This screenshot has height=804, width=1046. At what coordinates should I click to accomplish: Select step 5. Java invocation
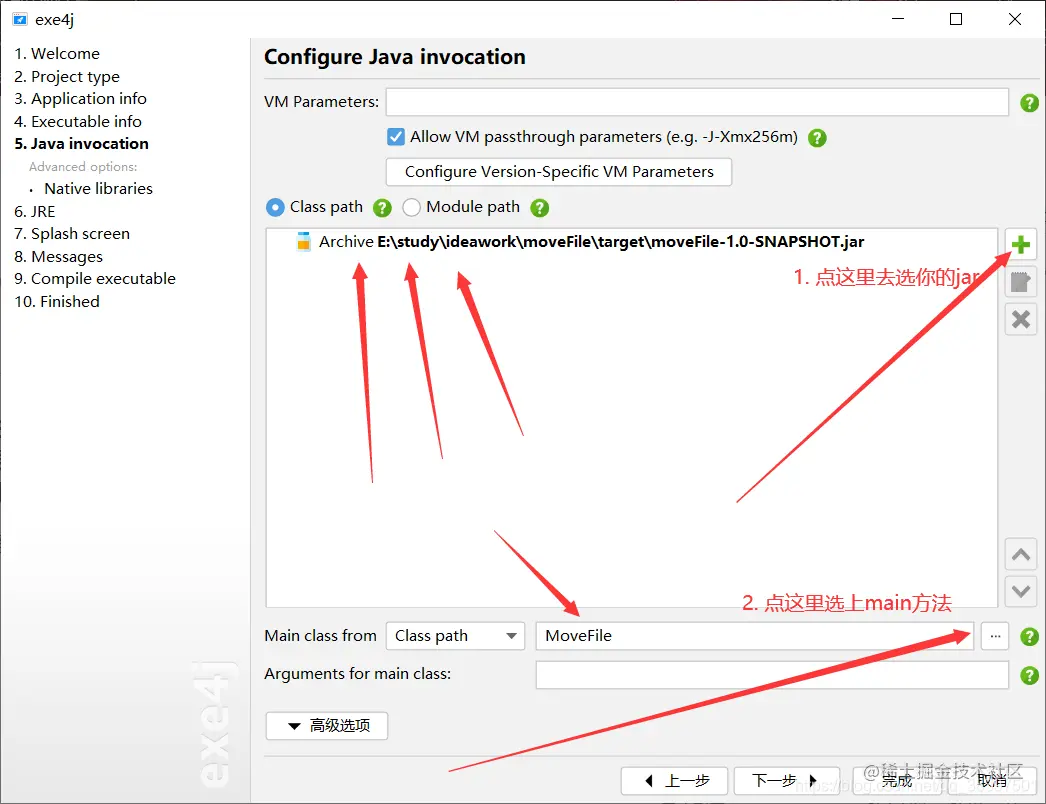click(x=81, y=143)
